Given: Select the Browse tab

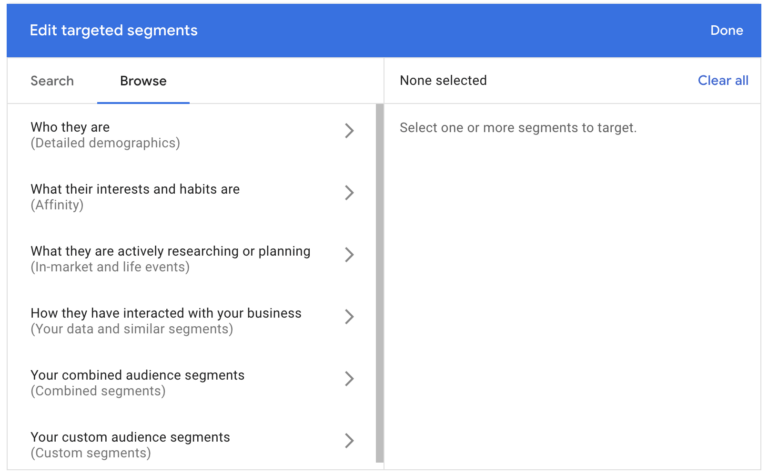Looking at the screenshot, I should click(143, 81).
